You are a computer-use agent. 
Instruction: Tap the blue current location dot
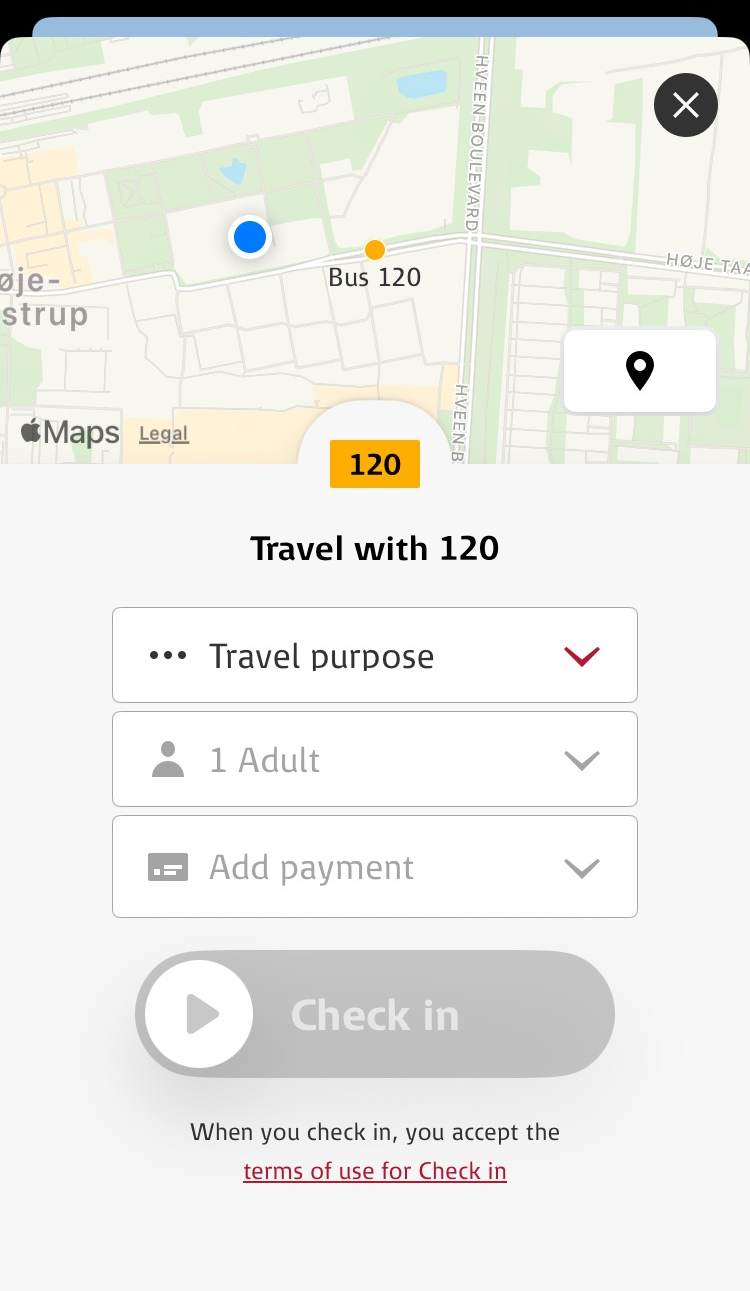[249, 237]
